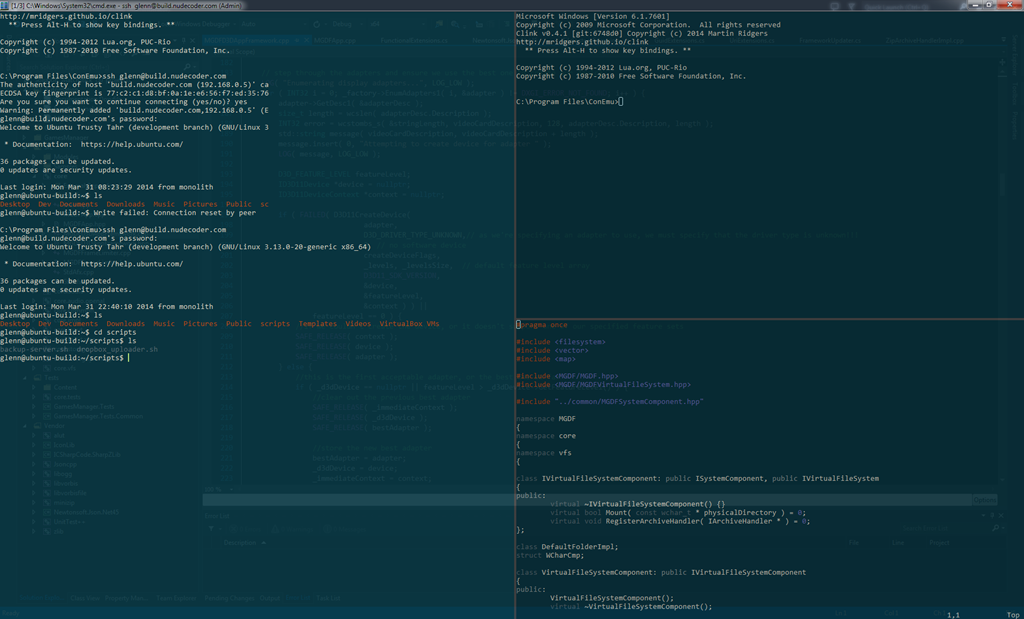The image size is (1024, 619).
Task: Switch to the faint MGDFApp.cpp editor tab
Action: tap(334, 40)
